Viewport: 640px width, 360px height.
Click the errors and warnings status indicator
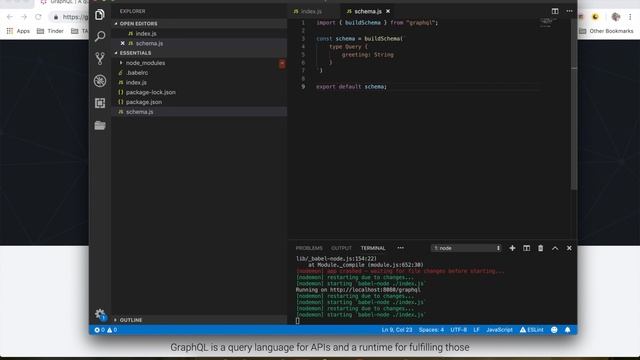click(x=106, y=330)
